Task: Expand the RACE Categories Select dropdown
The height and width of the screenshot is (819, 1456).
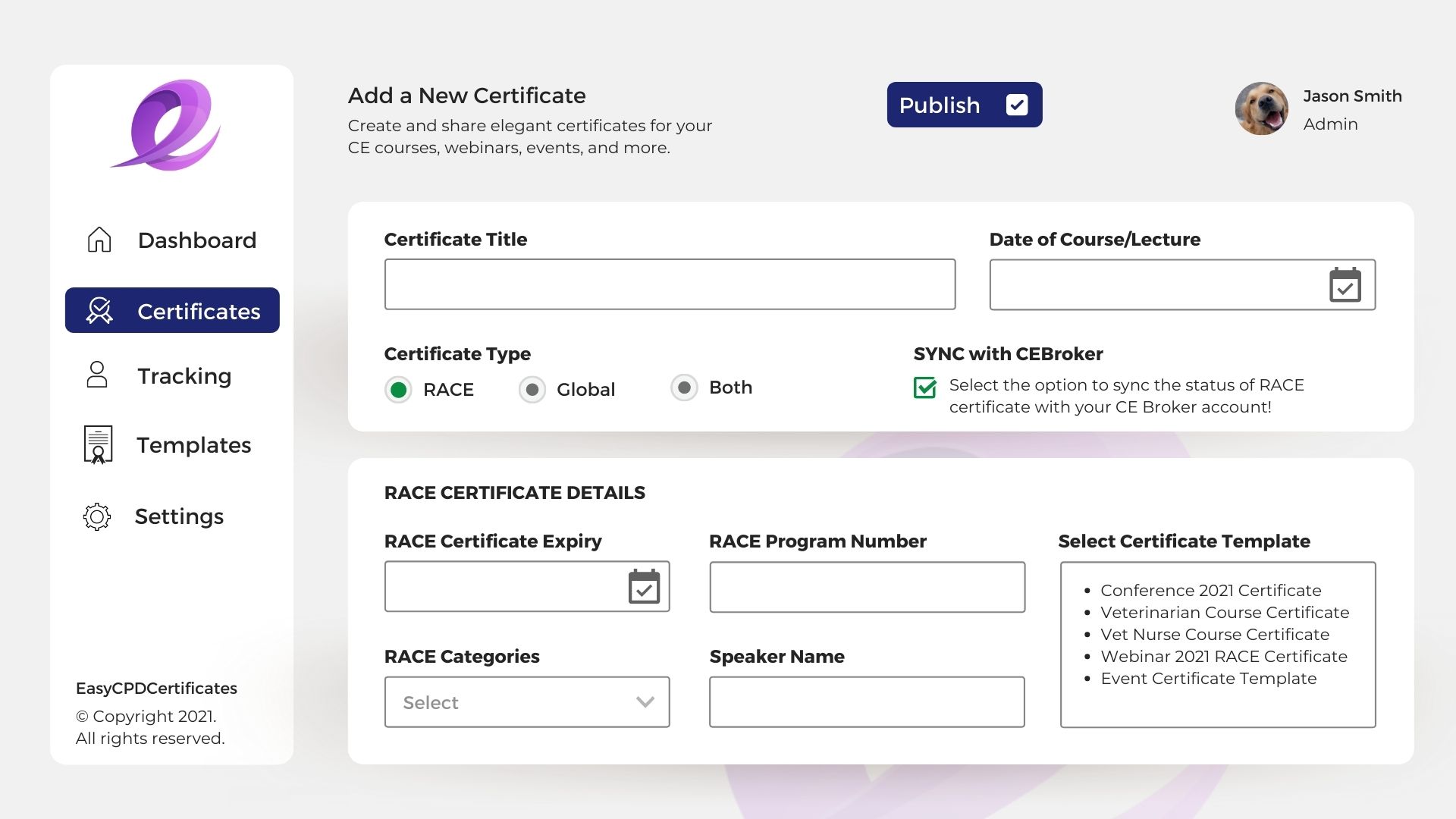Action: 526,702
